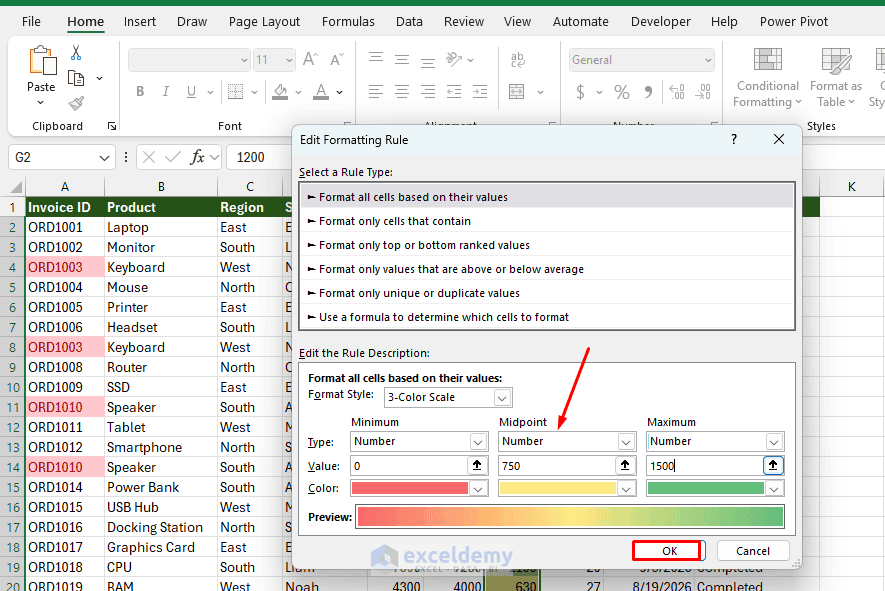
Task: Select 'Format only cells that contain' rule type
Action: 547,221
